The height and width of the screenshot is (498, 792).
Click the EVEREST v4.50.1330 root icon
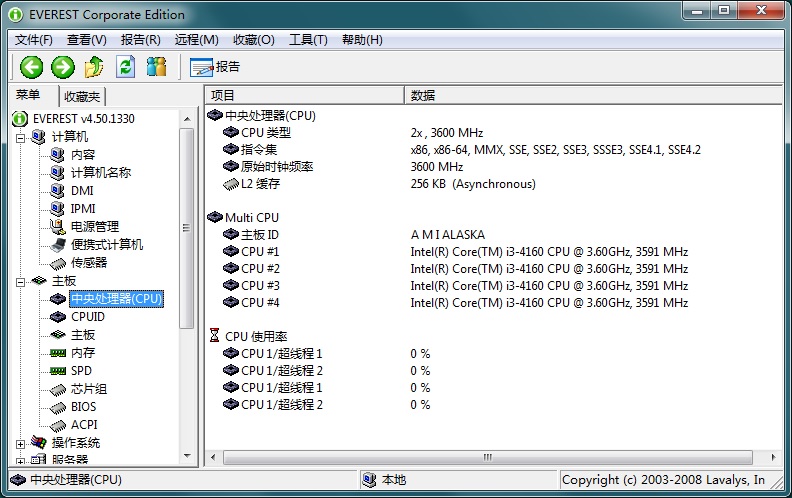[19, 119]
